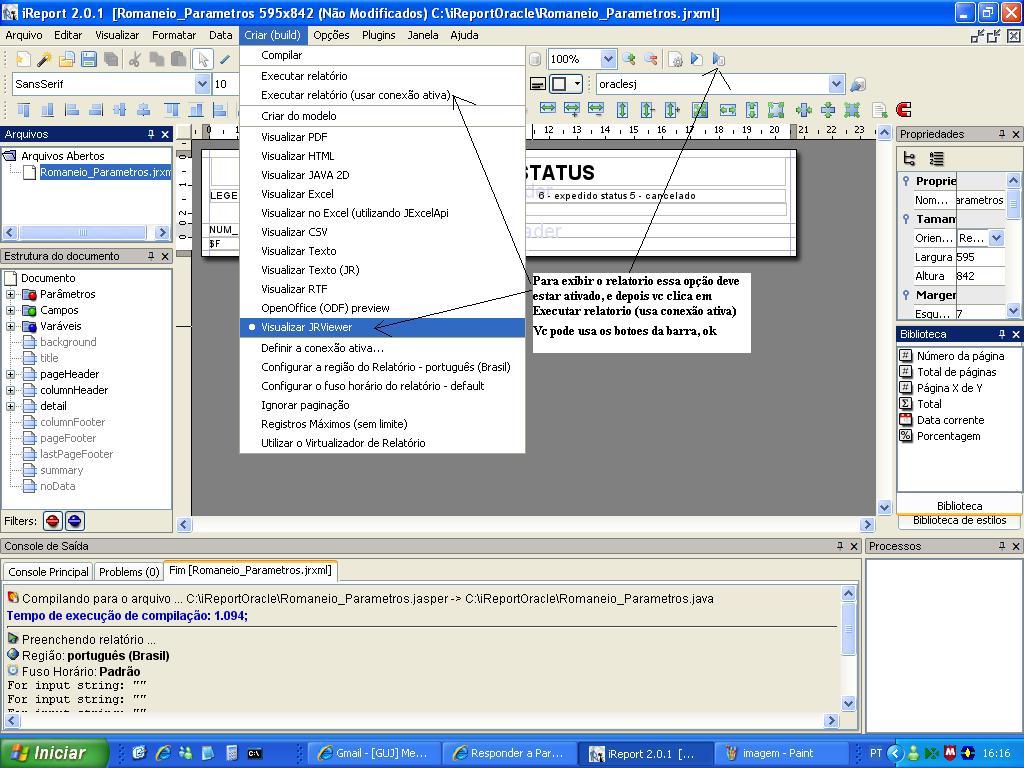Switch to the Console Principal tab
Image resolution: width=1024 pixels, height=768 pixels.
pos(48,572)
